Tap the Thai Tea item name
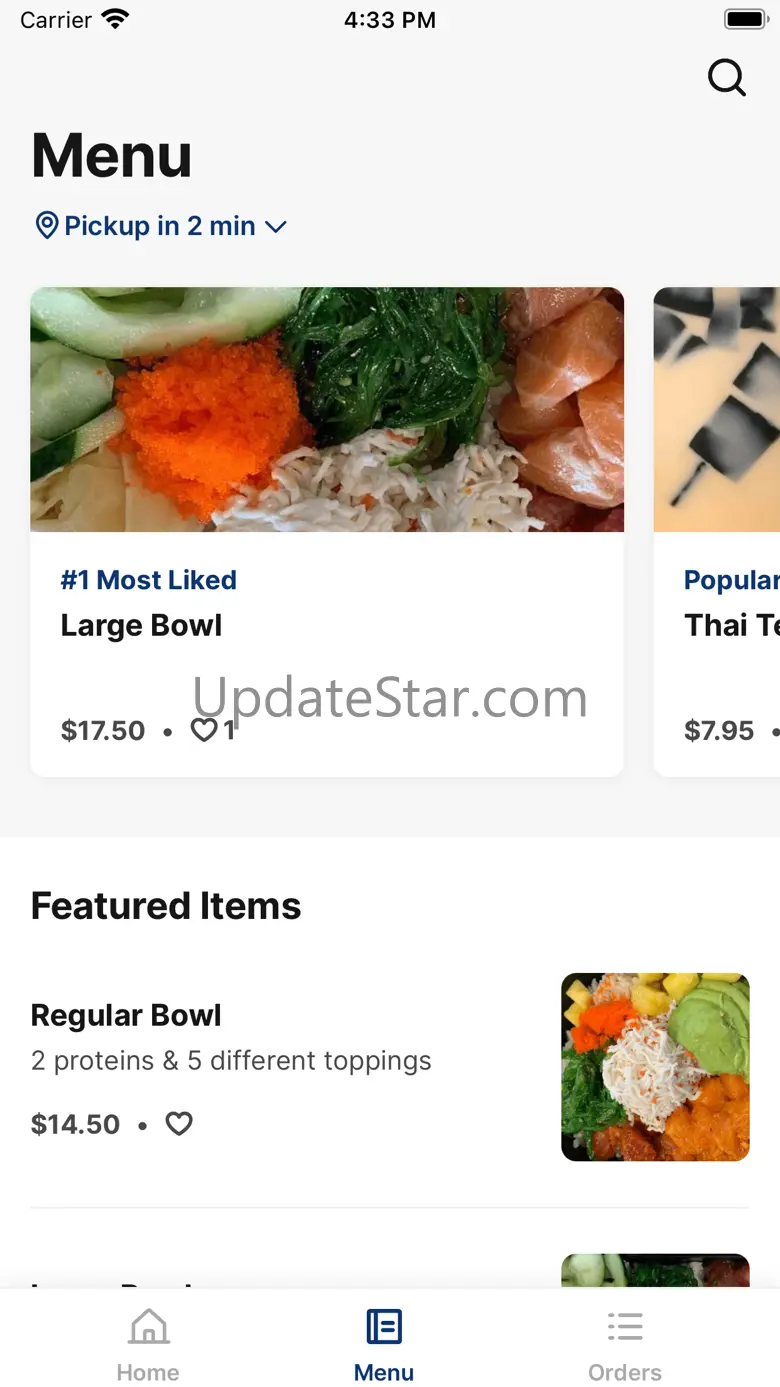780x1387 pixels. (x=732, y=625)
